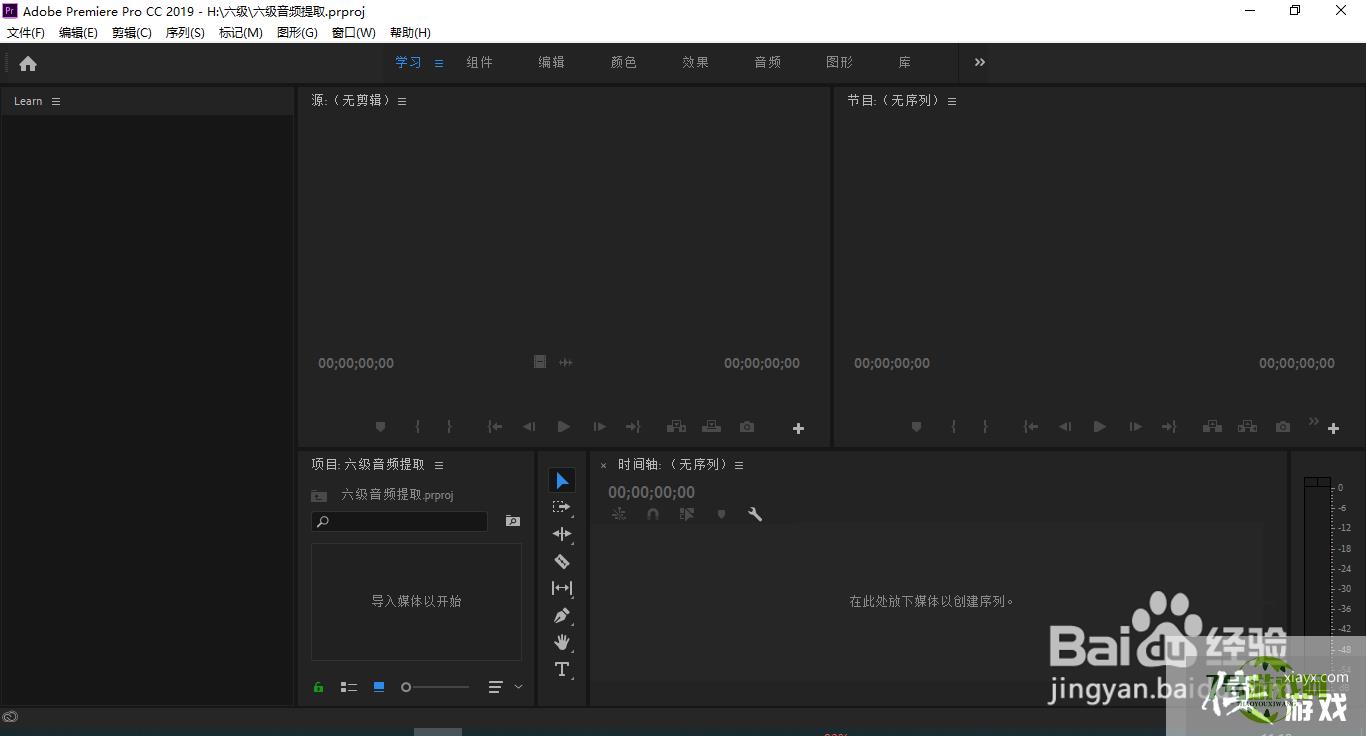Image resolution: width=1366 pixels, height=736 pixels.
Task: Play clip in Source monitor
Action: (564, 427)
